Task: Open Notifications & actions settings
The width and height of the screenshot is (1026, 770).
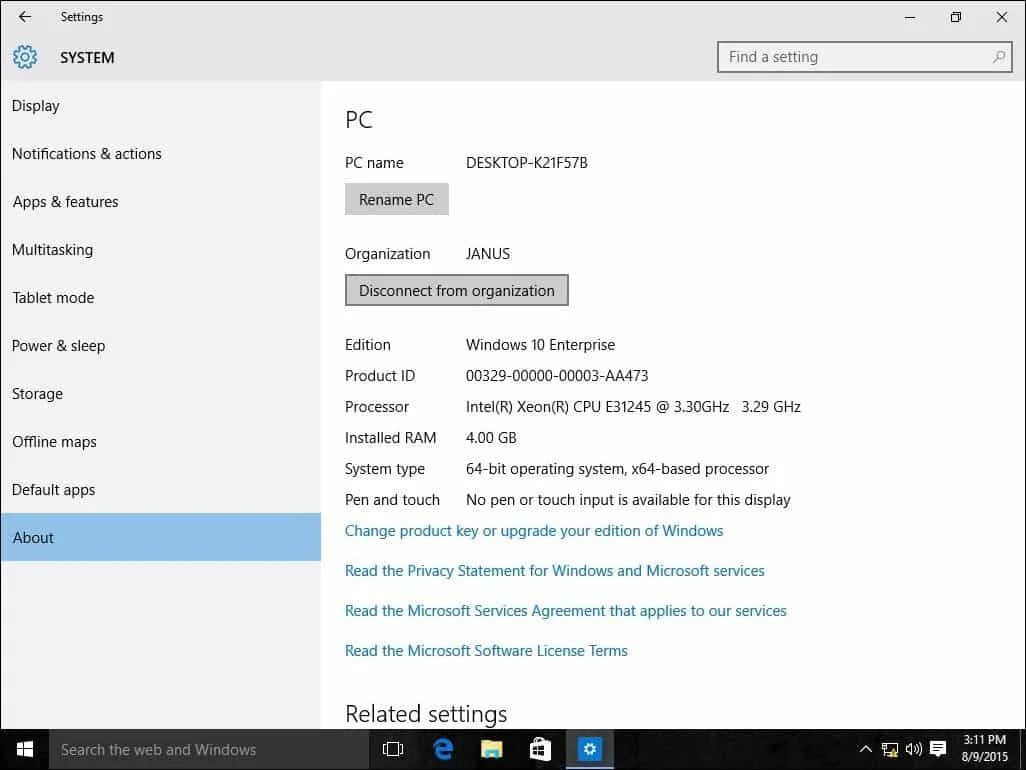Action: tap(161, 154)
